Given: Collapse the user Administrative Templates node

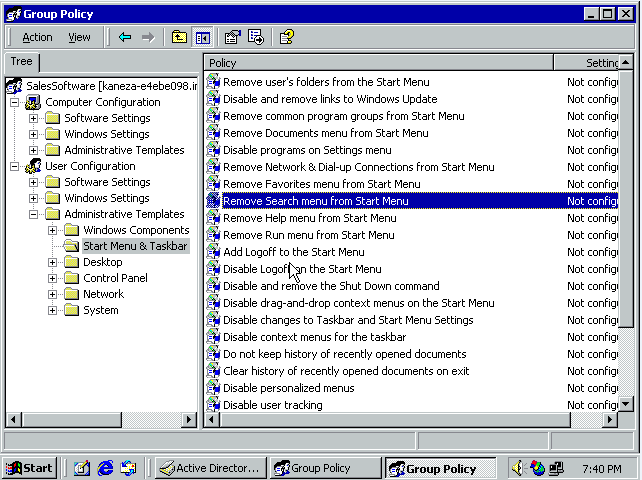Looking at the screenshot, I should tap(34, 214).
